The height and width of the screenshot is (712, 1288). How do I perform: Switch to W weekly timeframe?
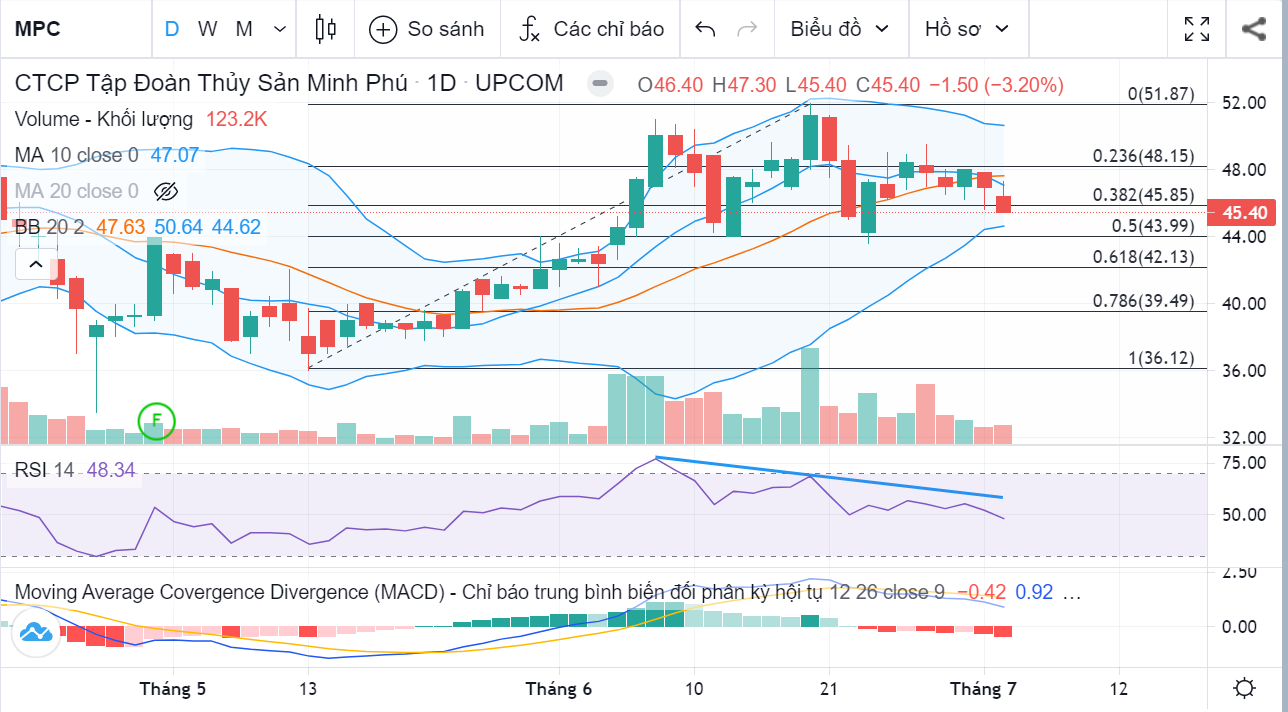click(207, 29)
